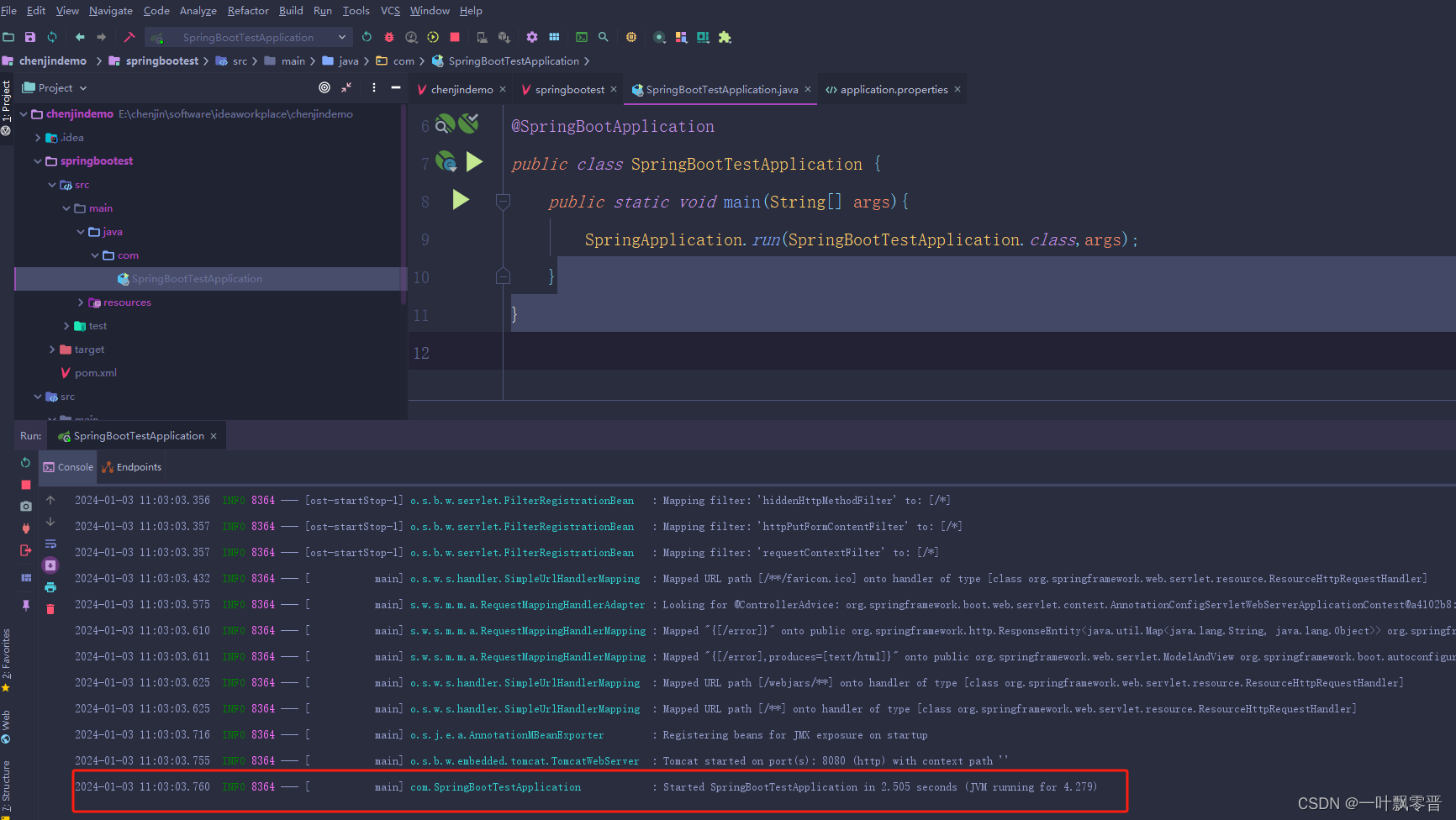Hide the Project tool window

(x=396, y=87)
